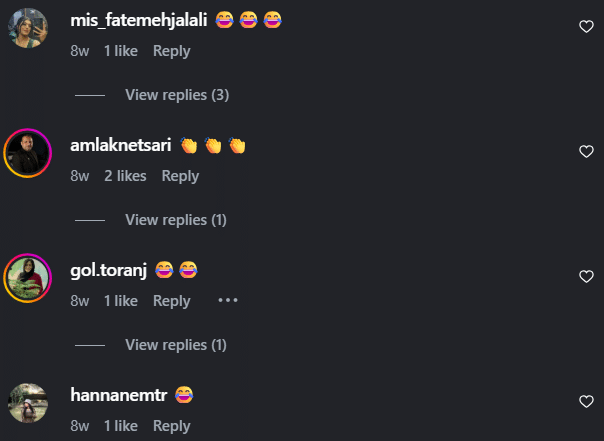Reply to hannanemtr's comment
Viewport: 604px width, 441px height.
coord(172,426)
